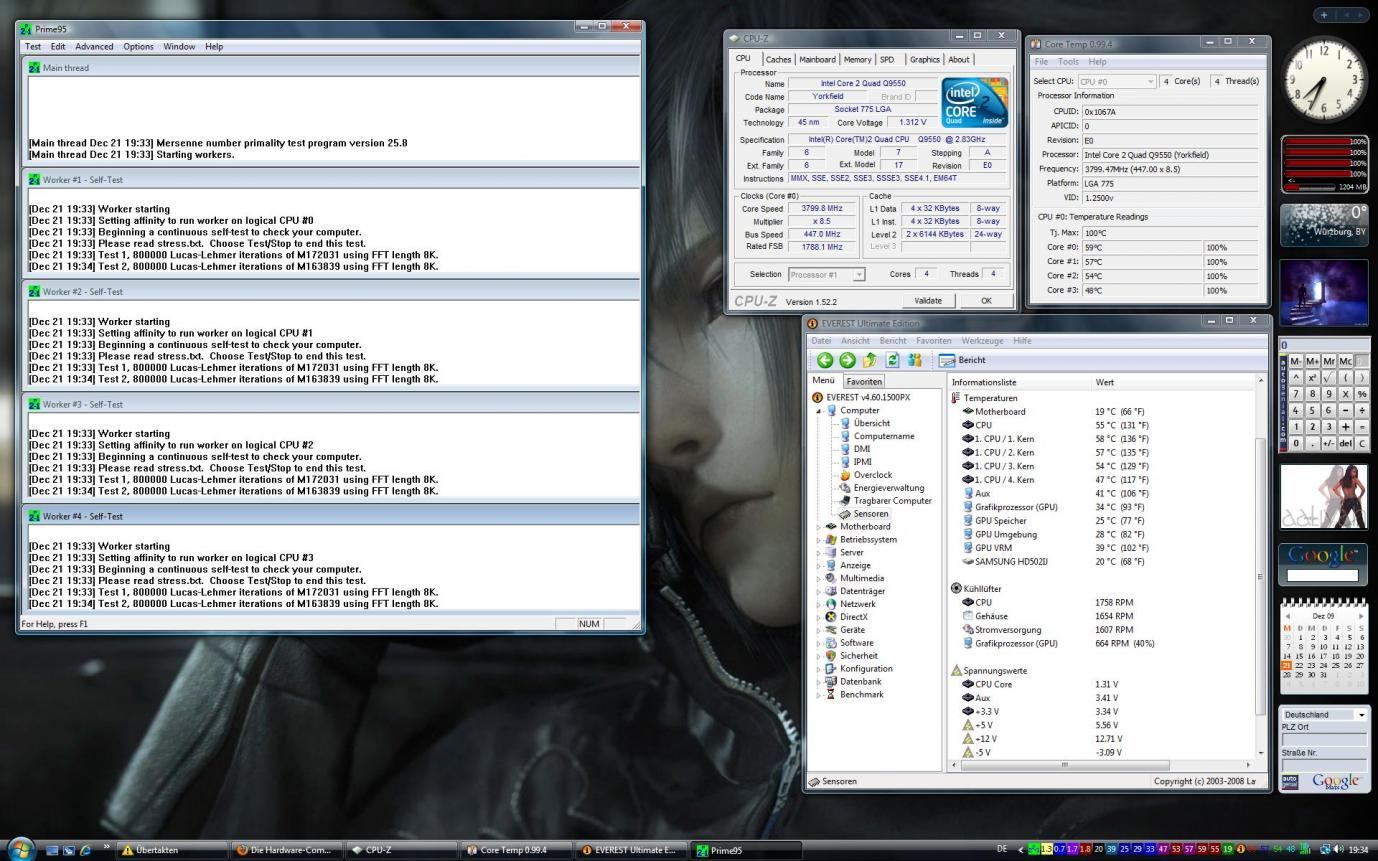Select the Sensoren tree entry
The image size is (1378, 861).
coord(864,514)
